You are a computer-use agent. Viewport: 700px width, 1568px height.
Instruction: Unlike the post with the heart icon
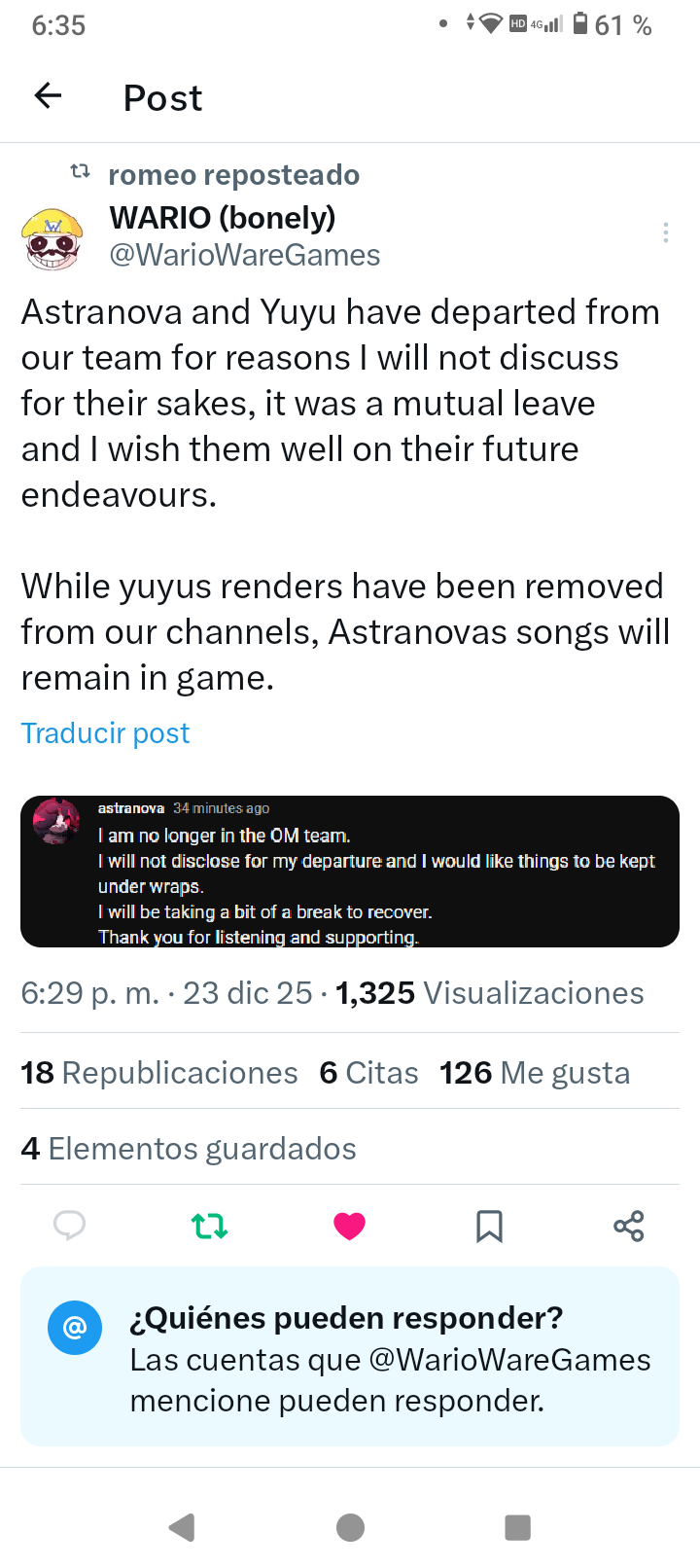tap(349, 1226)
